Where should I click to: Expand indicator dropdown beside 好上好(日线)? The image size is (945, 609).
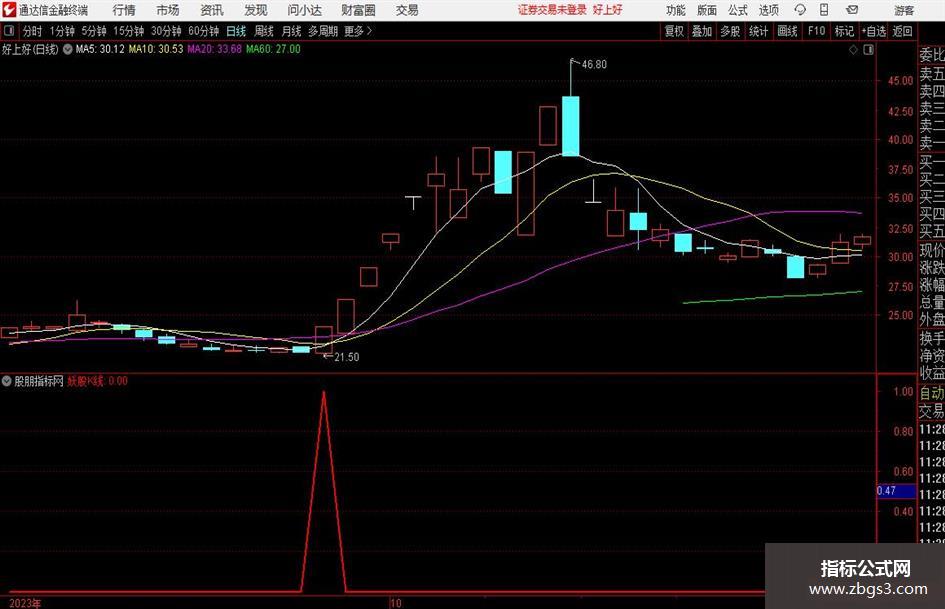tap(68, 49)
